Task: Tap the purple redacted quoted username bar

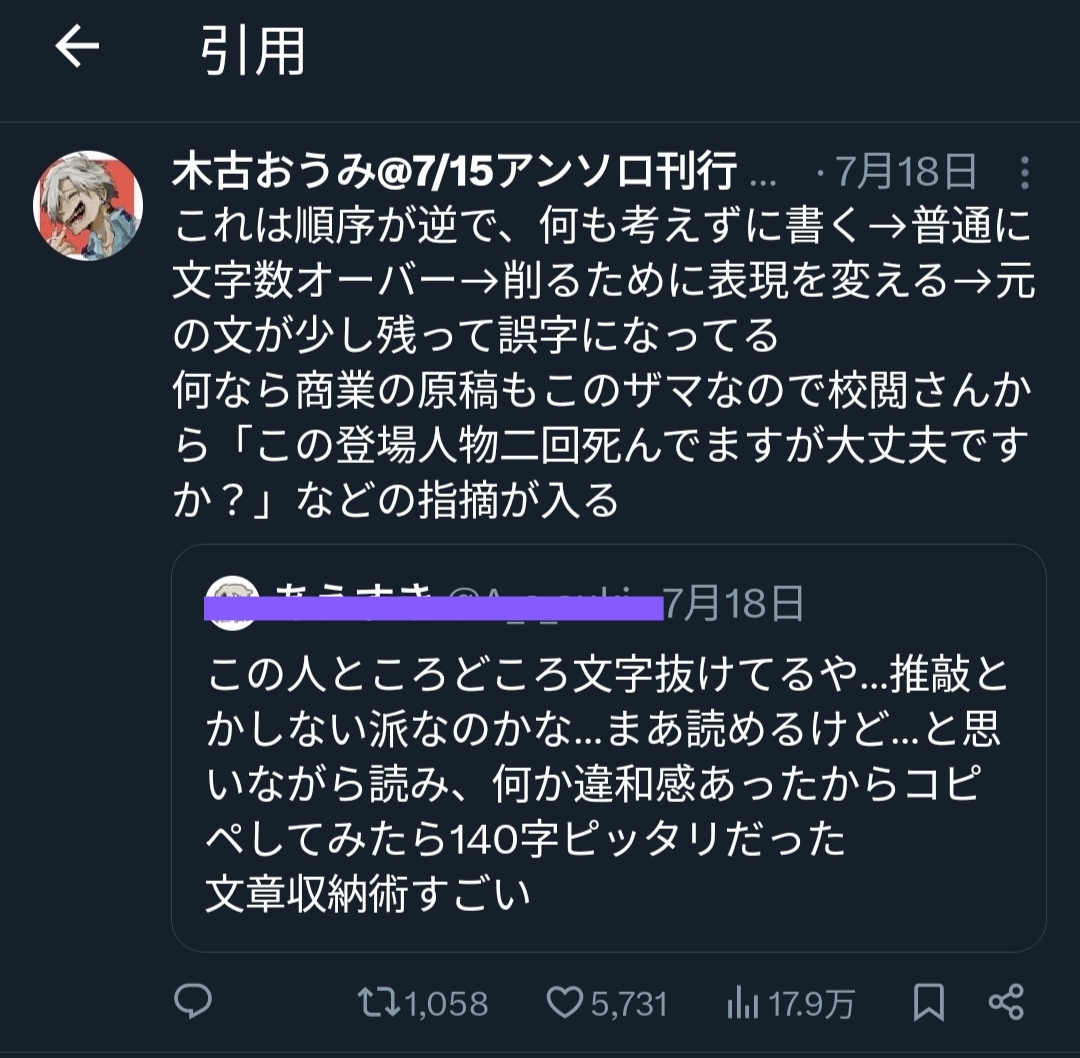Action: tap(435, 608)
